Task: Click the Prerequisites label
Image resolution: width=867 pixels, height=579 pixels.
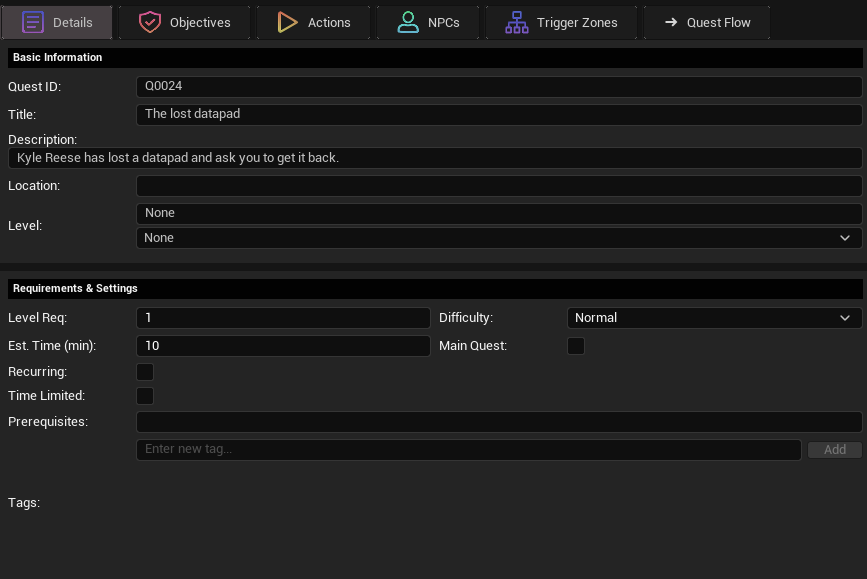Action: point(48,422)
